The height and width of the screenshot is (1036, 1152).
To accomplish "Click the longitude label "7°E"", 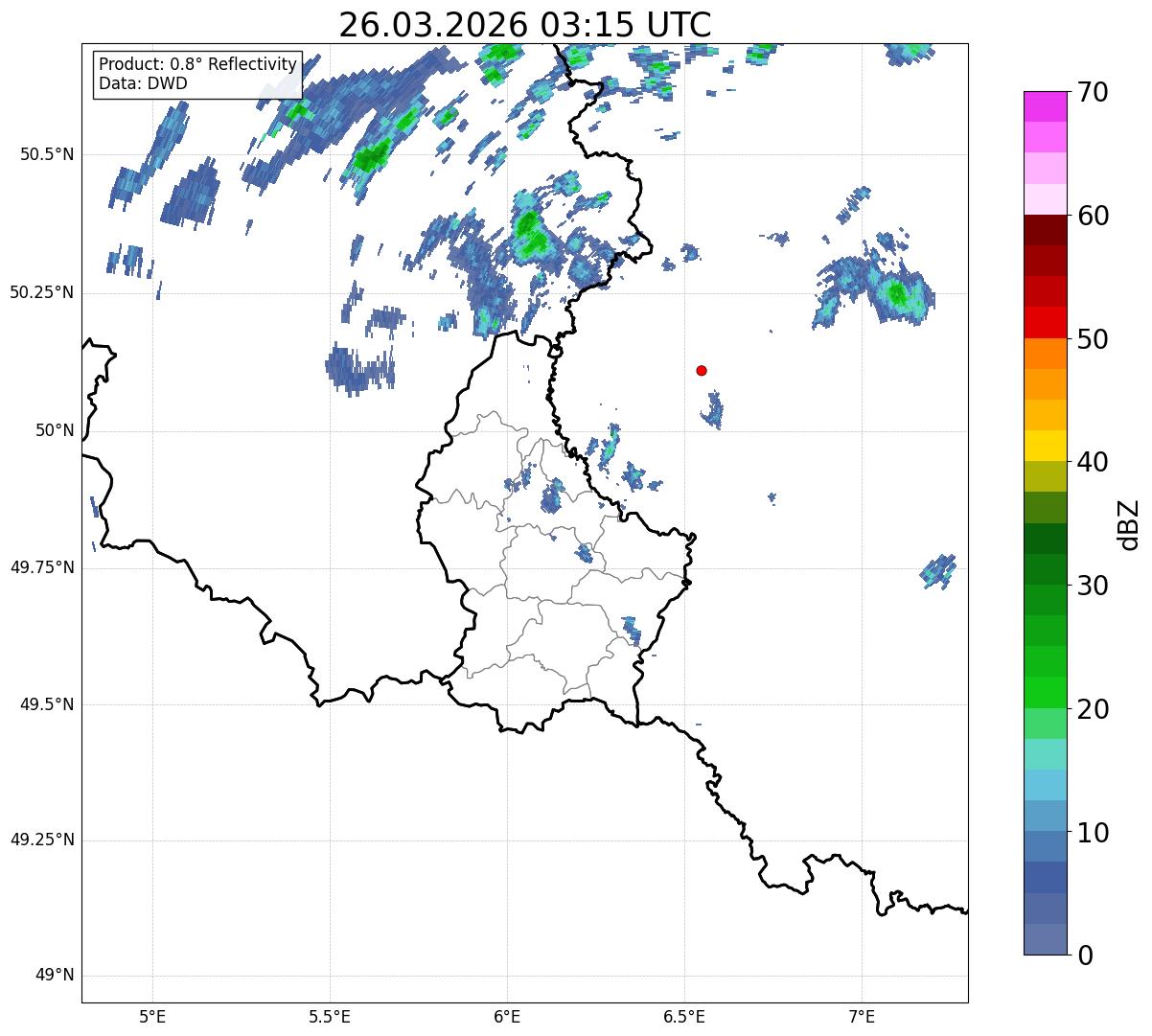I will 863,1016.
